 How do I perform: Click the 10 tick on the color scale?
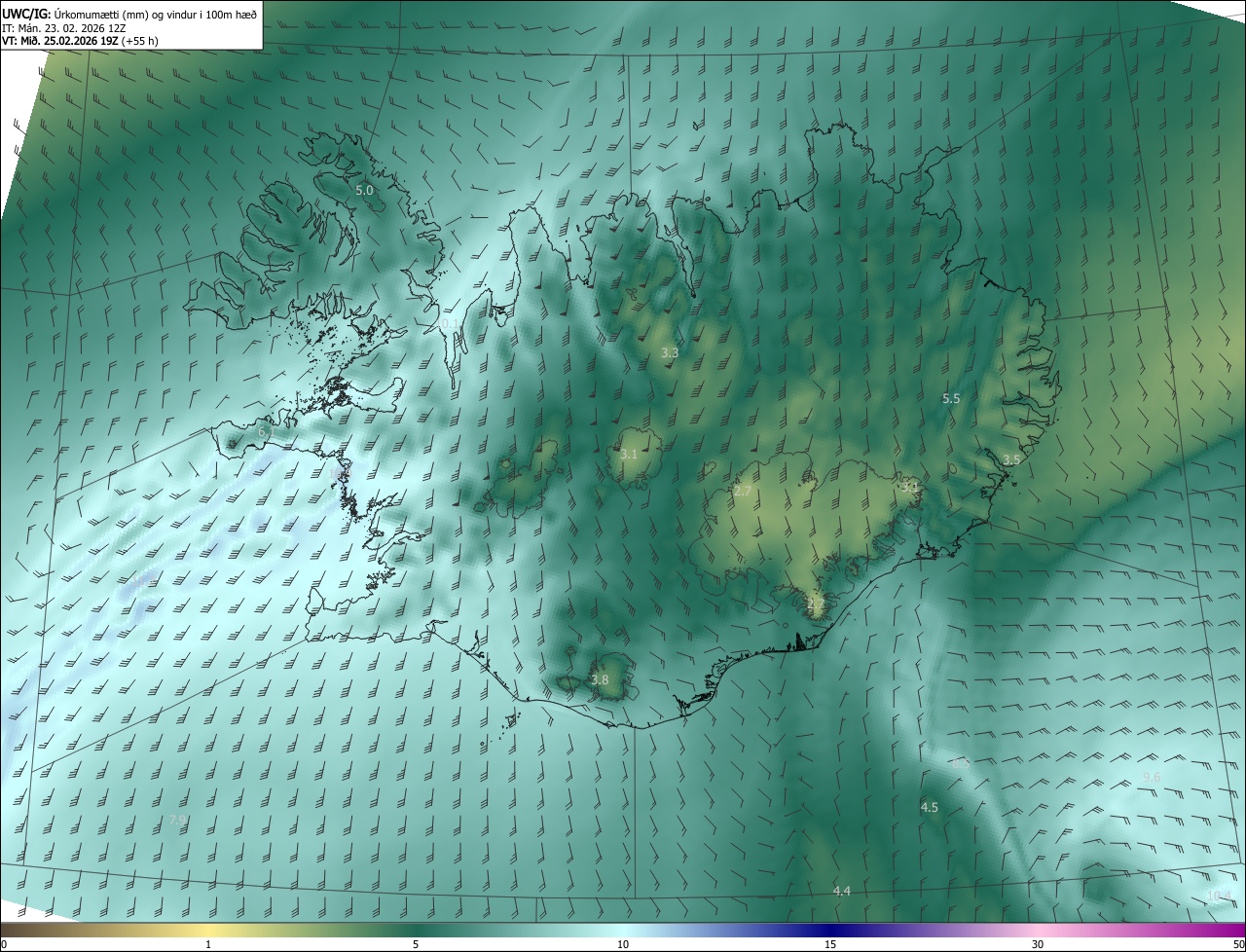click(x=623, y=944)
